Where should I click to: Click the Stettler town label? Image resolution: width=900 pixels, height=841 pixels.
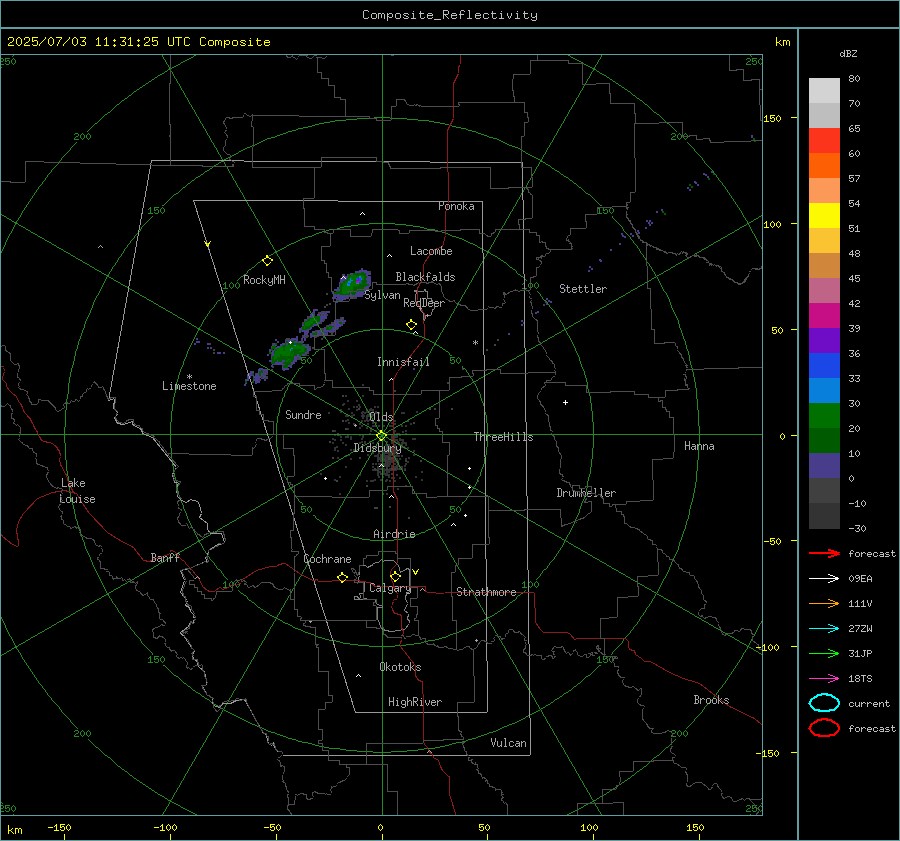(x=583, y=289)
